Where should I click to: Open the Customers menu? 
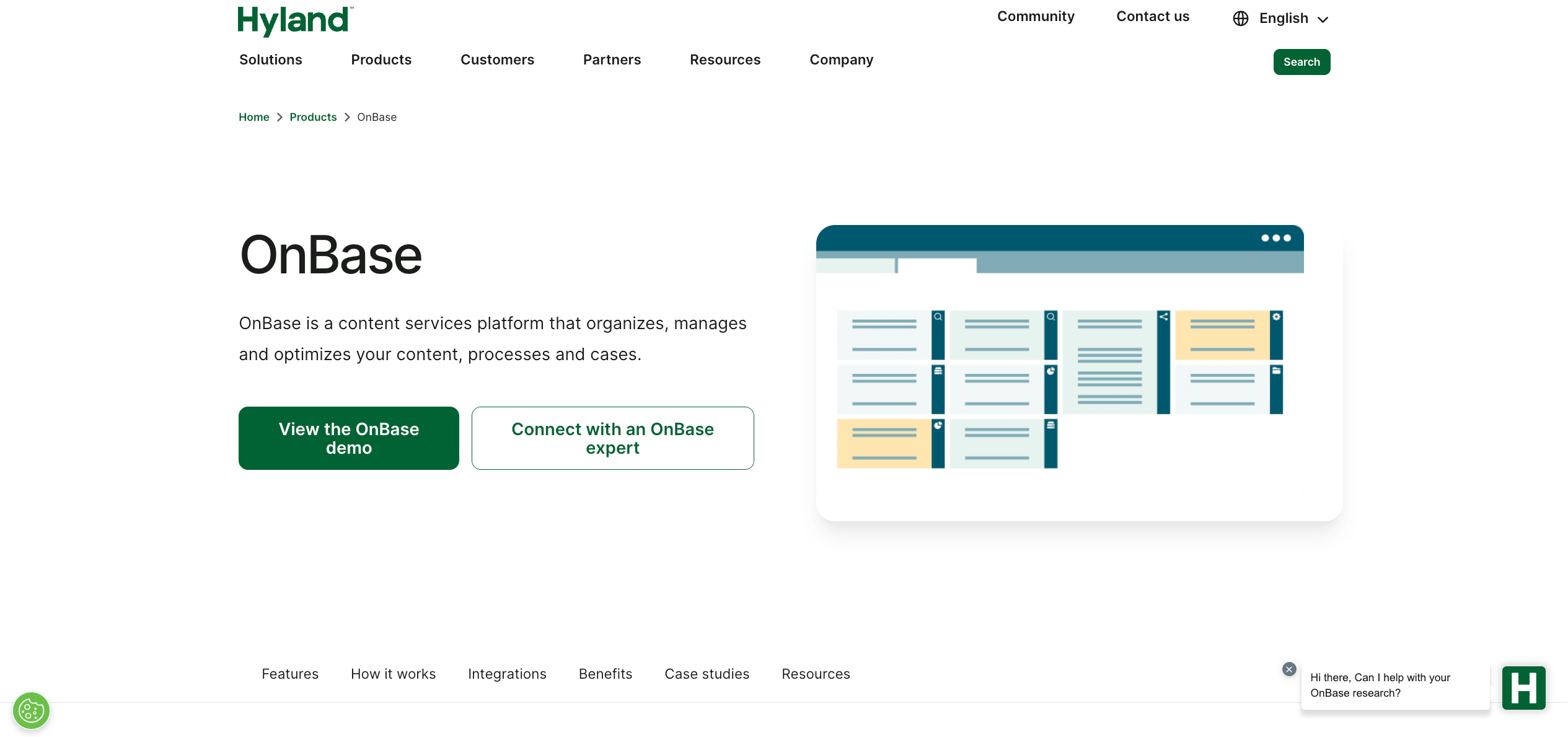coord(497,60)
